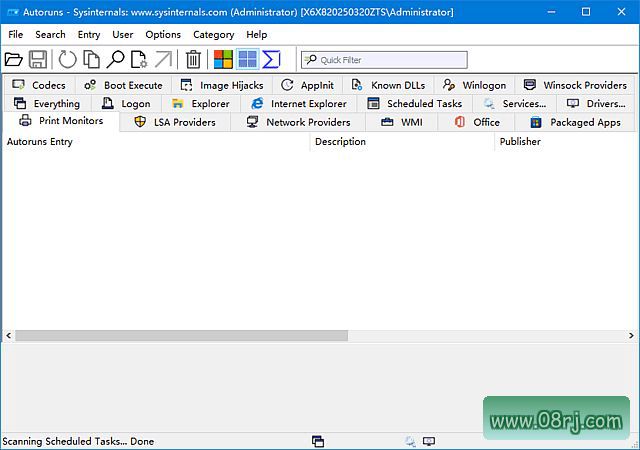Switch to the Logon tab

pos(127,104)
